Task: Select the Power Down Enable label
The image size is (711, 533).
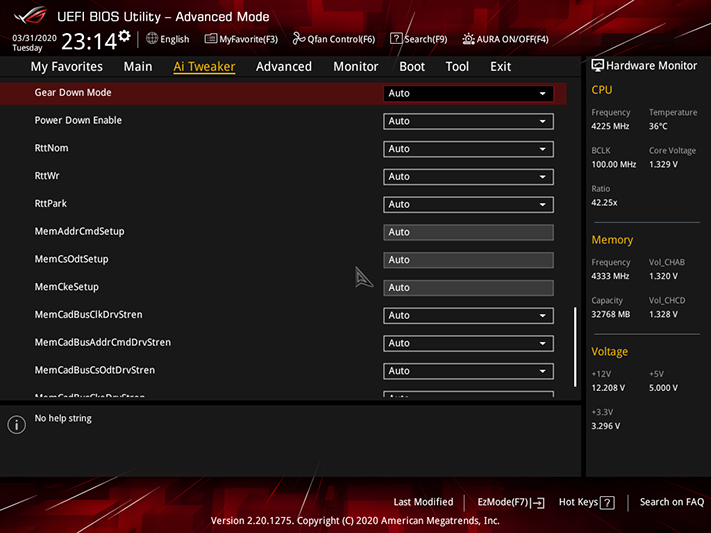Action: click(78, 120)
